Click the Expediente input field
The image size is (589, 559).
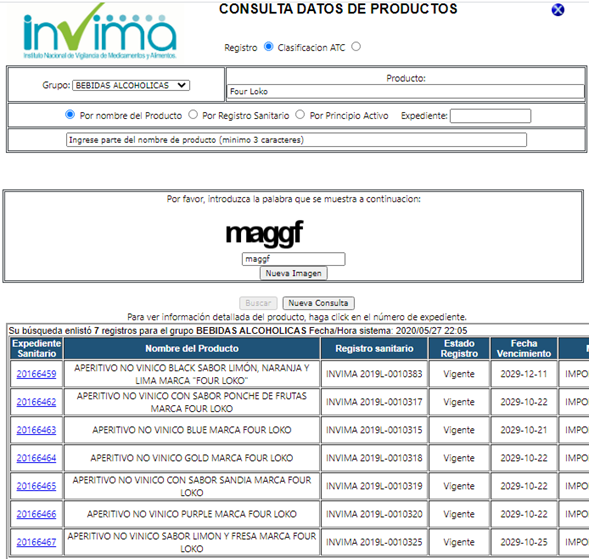(x=490, y=116)
